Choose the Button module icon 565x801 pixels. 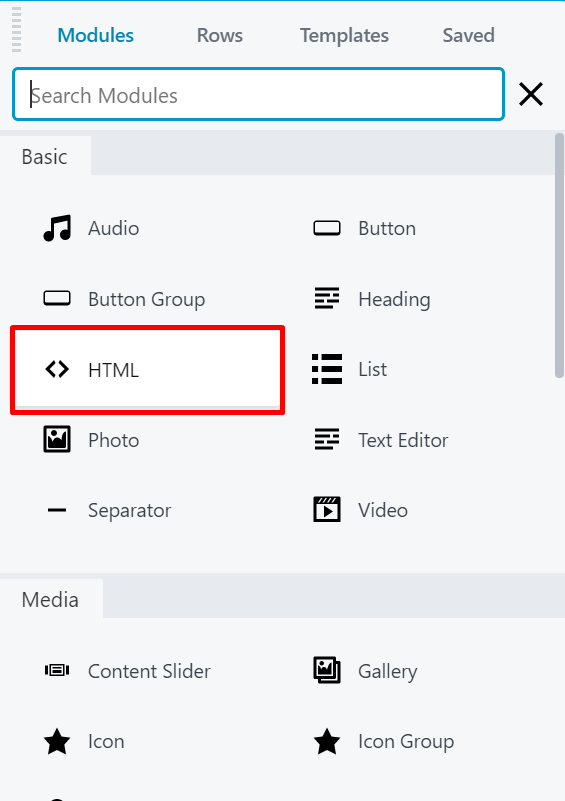327,228
